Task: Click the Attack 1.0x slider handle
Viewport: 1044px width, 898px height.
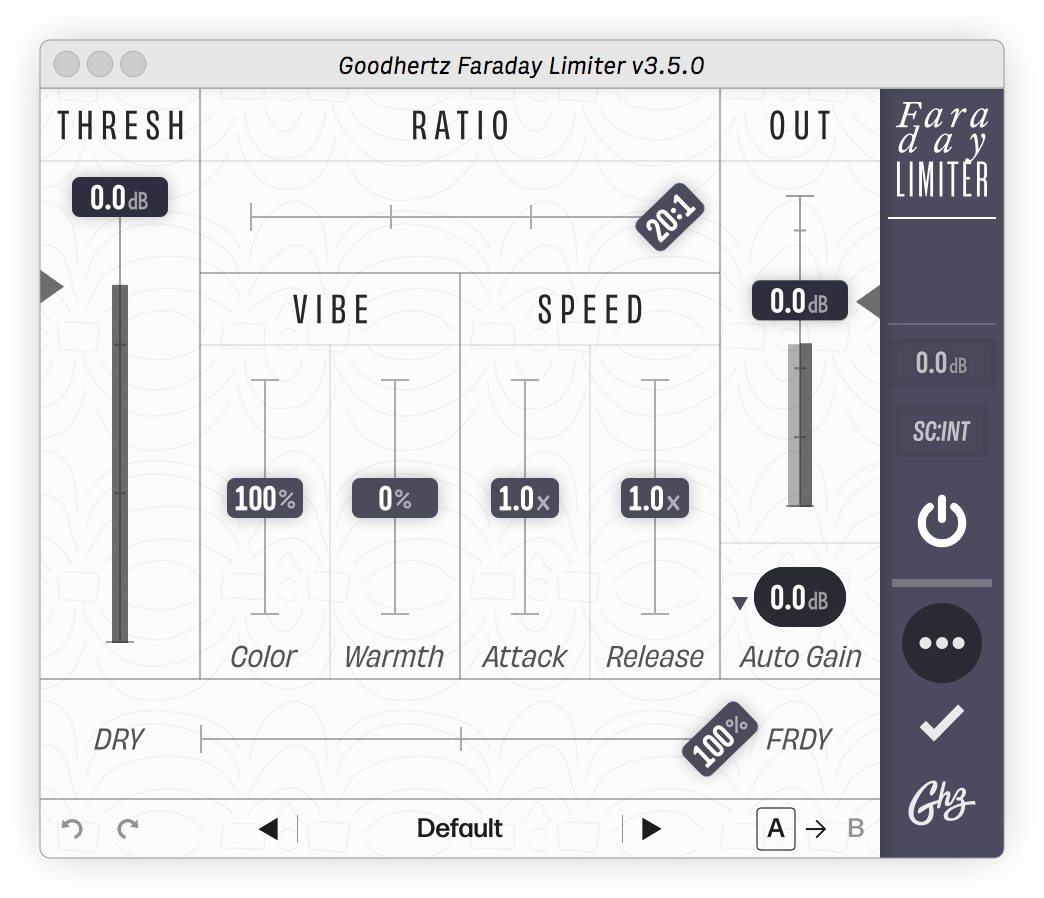Action: tap(525, 498)
